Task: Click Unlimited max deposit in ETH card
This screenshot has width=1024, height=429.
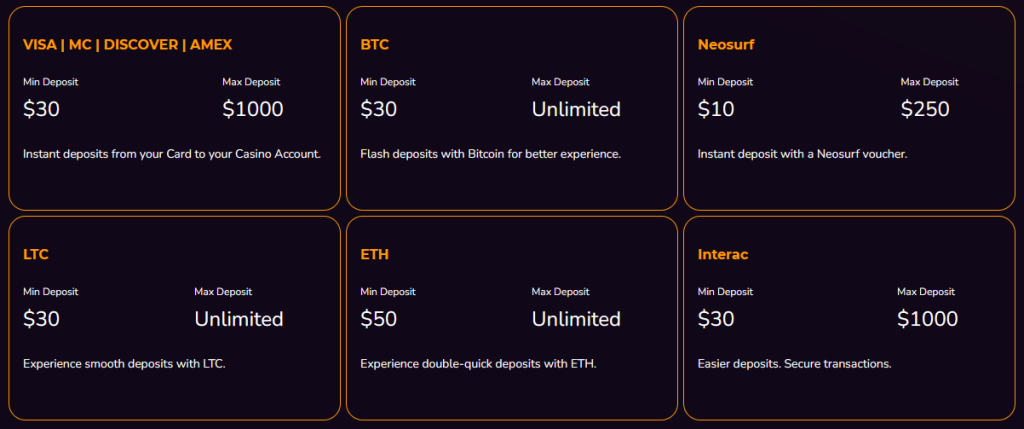Action: pyautogui.click(x=576, y=319)
